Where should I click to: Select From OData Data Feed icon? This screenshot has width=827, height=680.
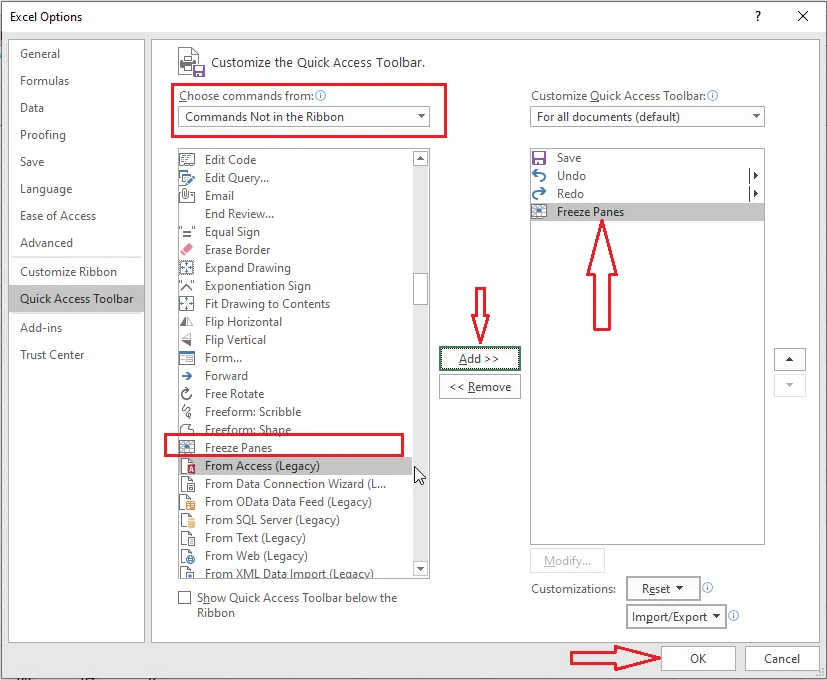[x=188, y=502]
